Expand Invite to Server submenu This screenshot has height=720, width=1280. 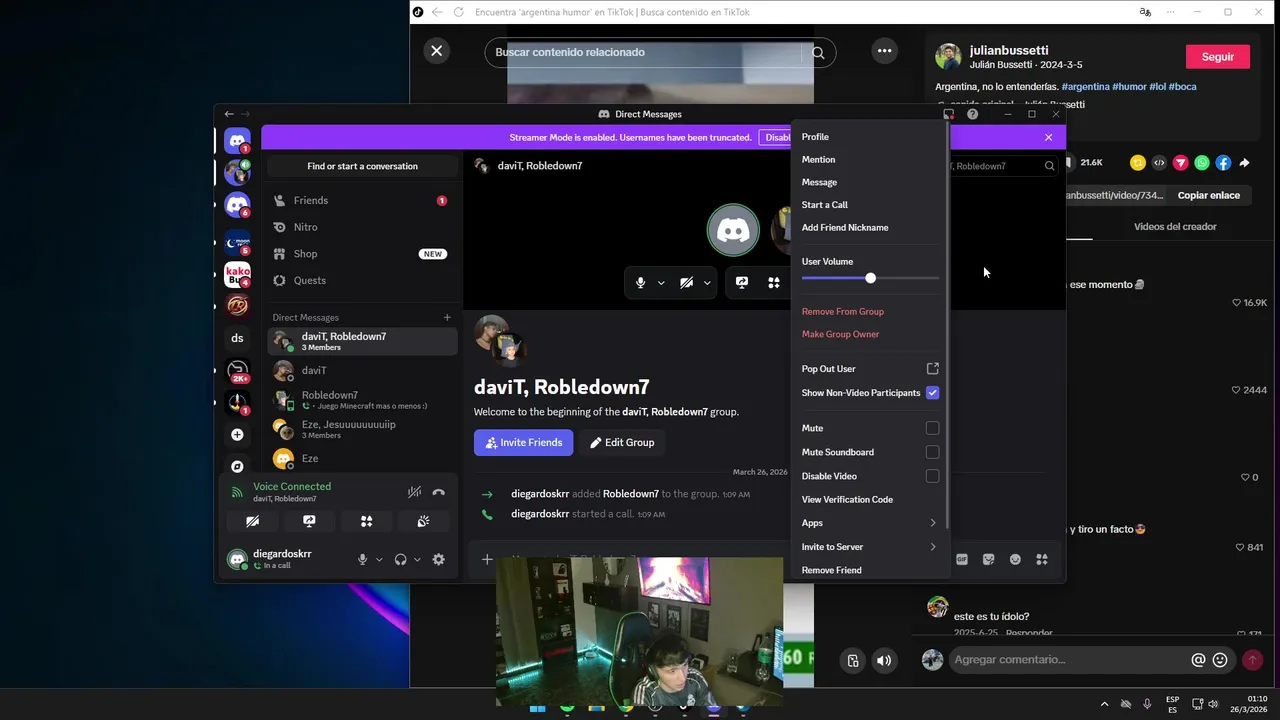click(x=870, y=547)
